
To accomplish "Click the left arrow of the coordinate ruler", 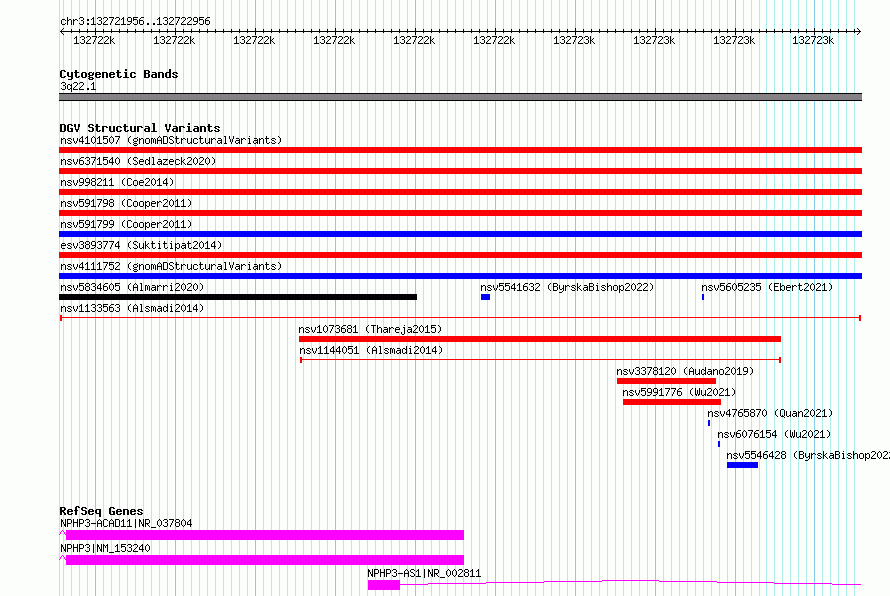I will pos(62,32).
